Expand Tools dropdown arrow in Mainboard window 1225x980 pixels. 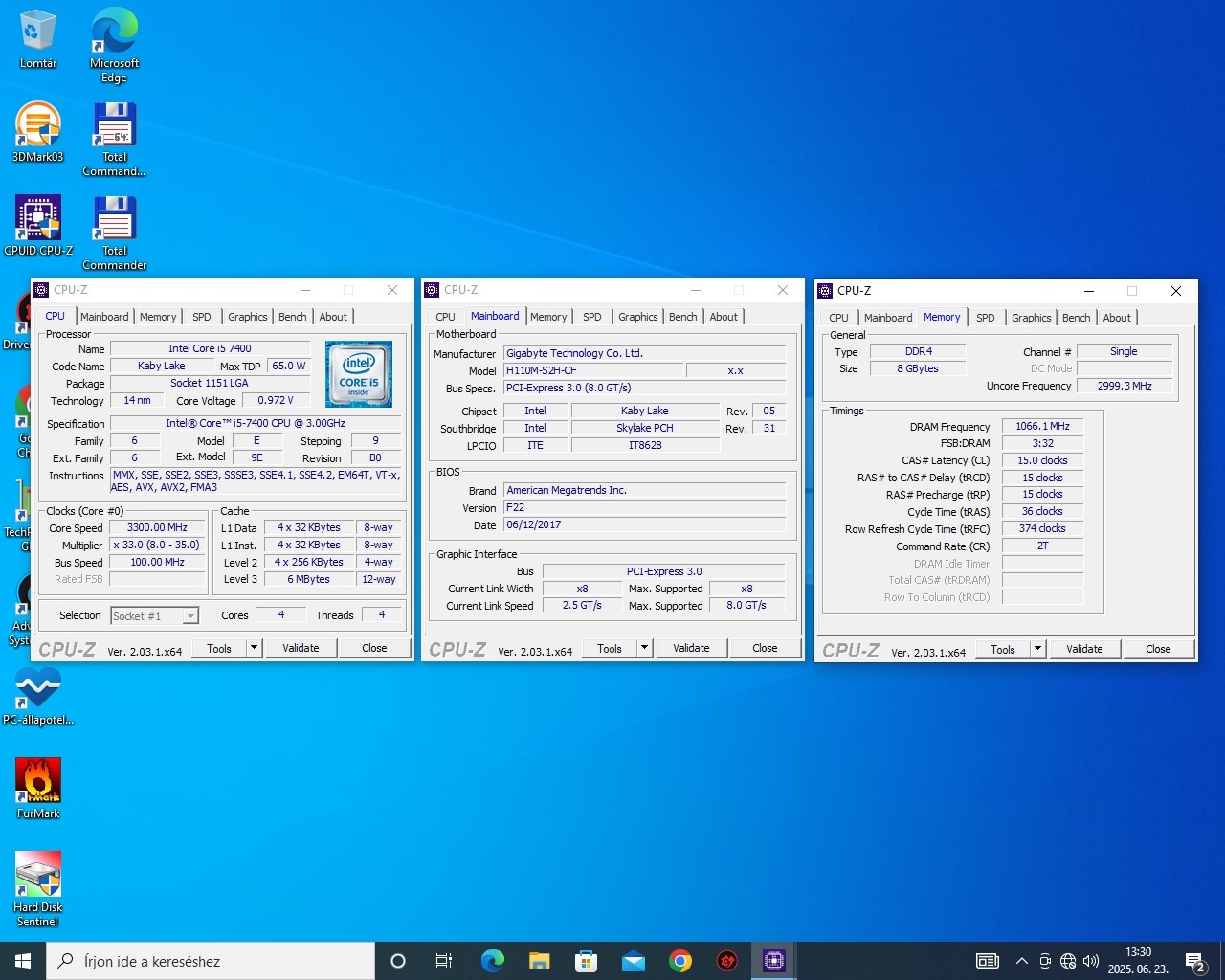[x=644, y=648]
